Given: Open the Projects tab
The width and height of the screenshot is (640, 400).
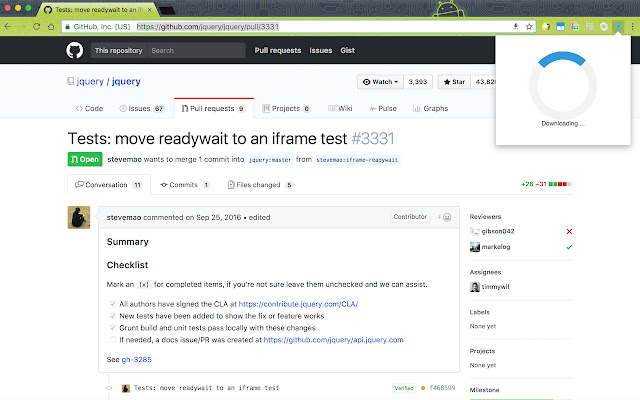Looking at the screenshot, I should [286, 108].
